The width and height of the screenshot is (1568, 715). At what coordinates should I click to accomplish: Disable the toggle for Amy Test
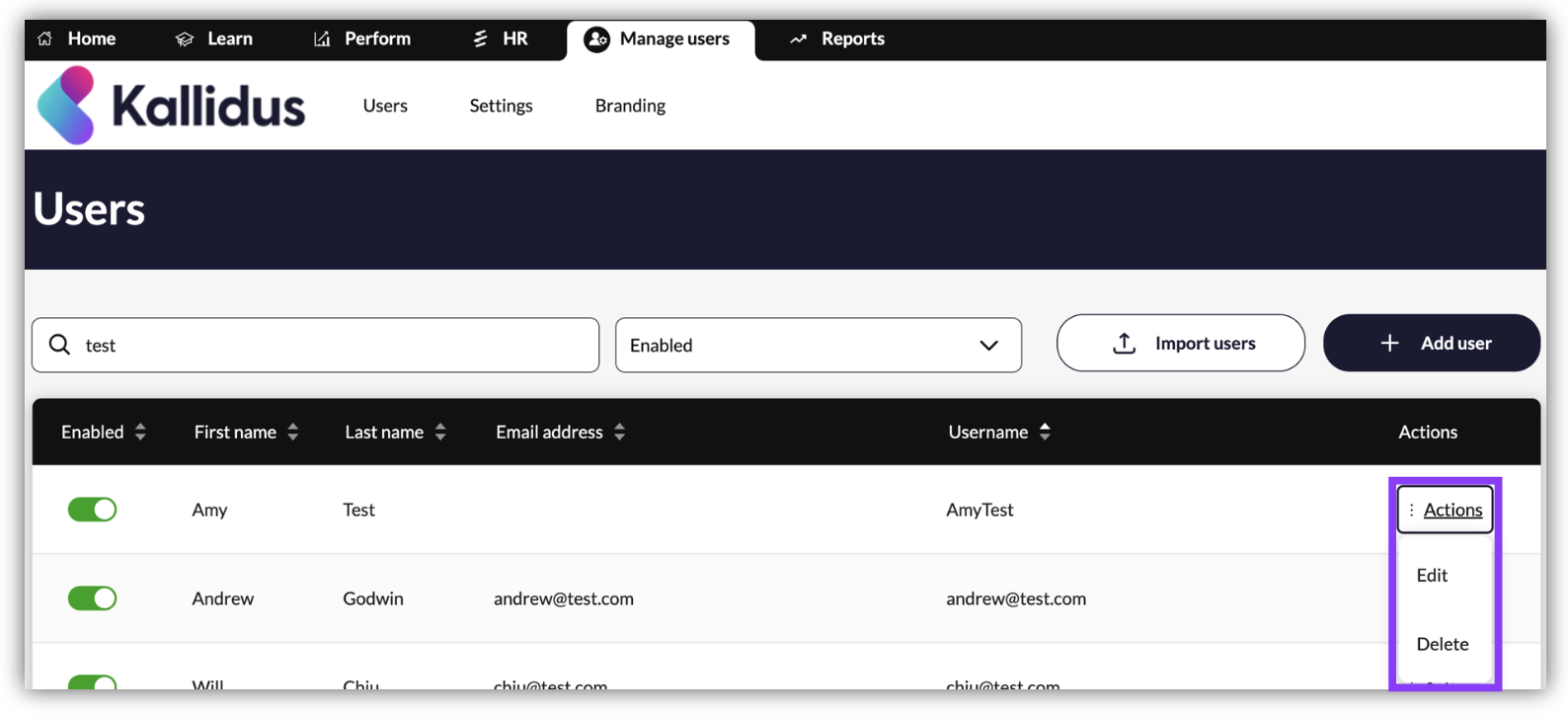93,510
